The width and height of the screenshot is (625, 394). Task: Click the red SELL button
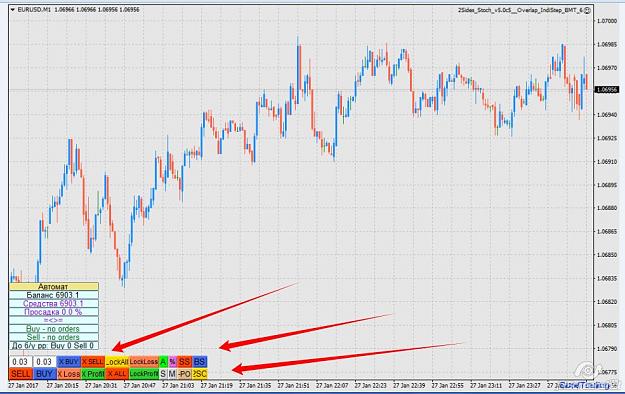pyautogui.click(x=20, y=374)
